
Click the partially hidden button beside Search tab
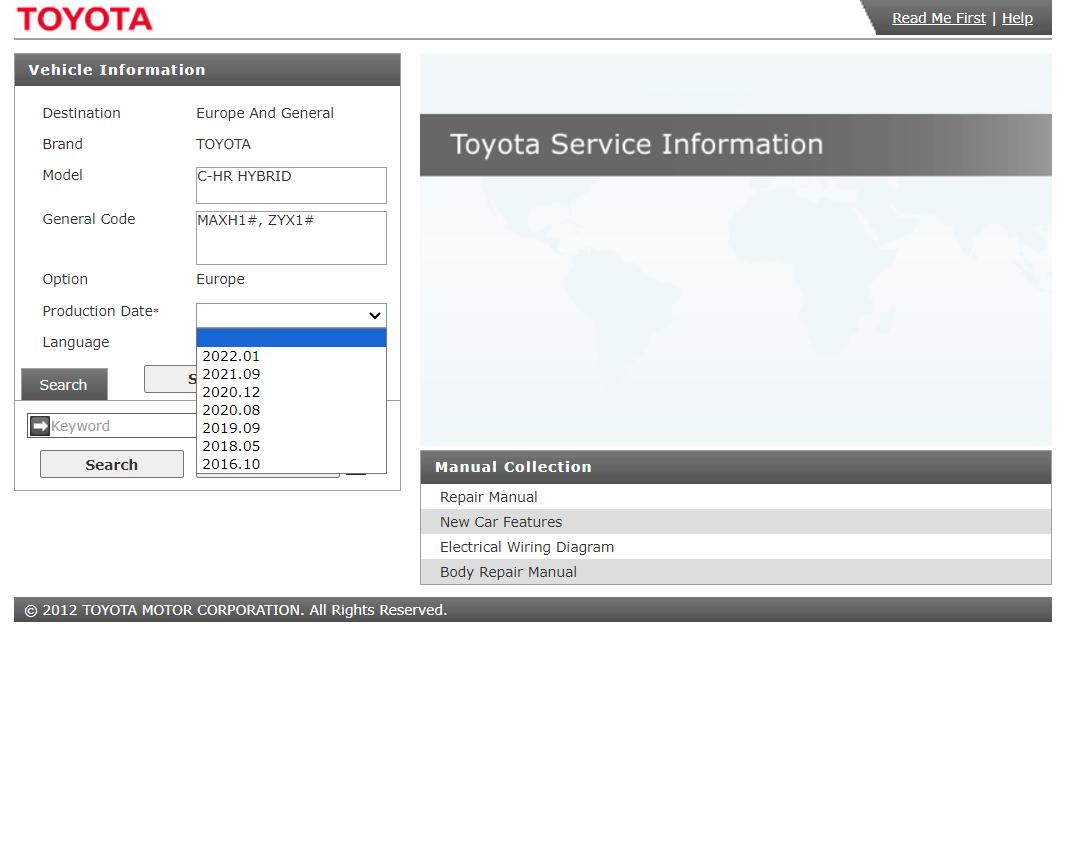pos(170,379)
